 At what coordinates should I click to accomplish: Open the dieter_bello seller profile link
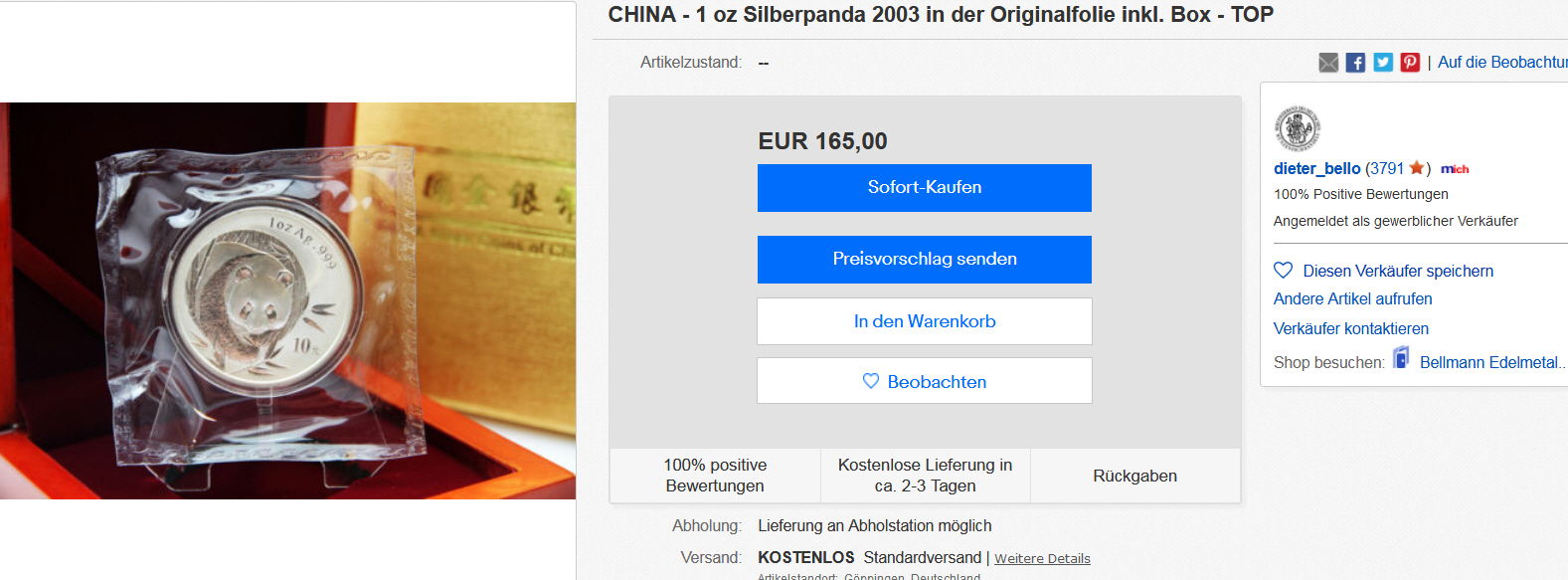[1316, 168]
